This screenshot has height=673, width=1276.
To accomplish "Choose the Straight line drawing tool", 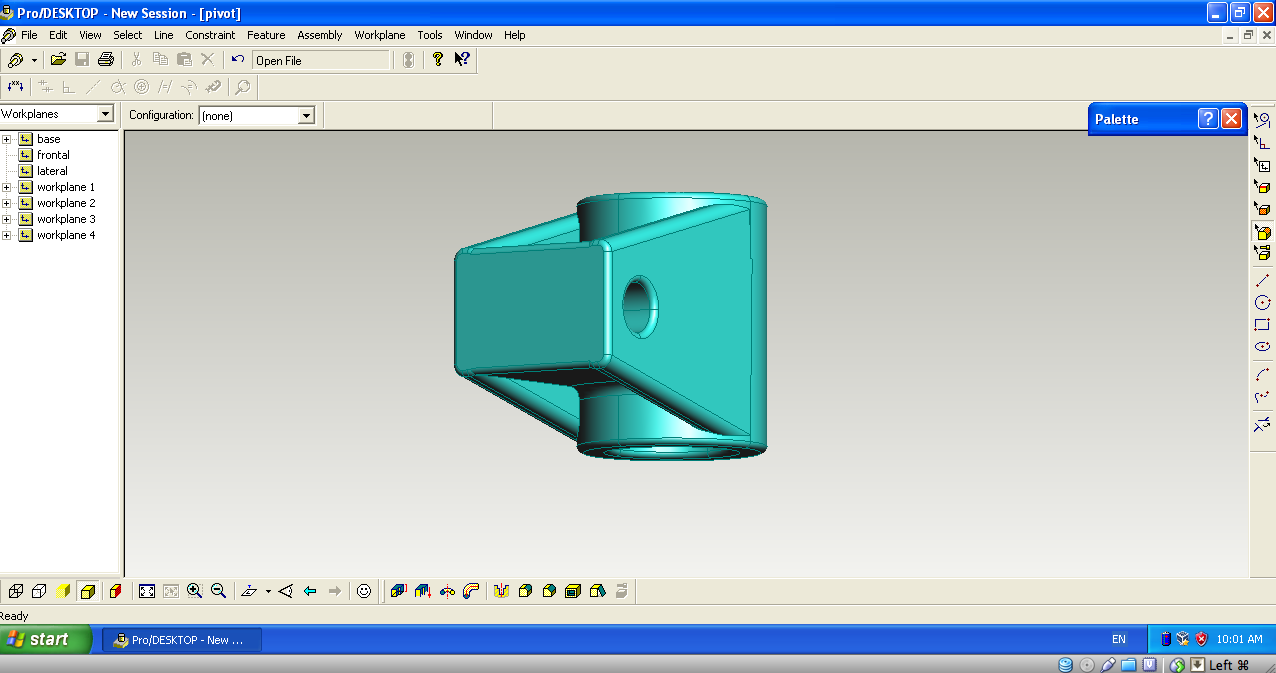I will [1262, 281].
